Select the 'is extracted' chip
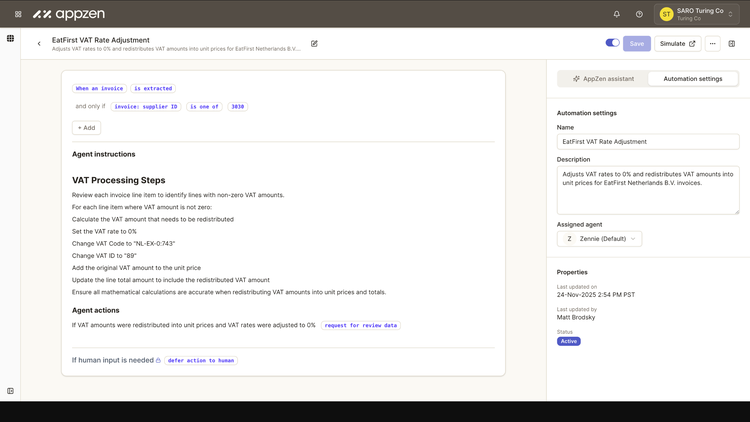Viewport: 750px width, 422px height. pyautogui.click(x=153, y=89)
